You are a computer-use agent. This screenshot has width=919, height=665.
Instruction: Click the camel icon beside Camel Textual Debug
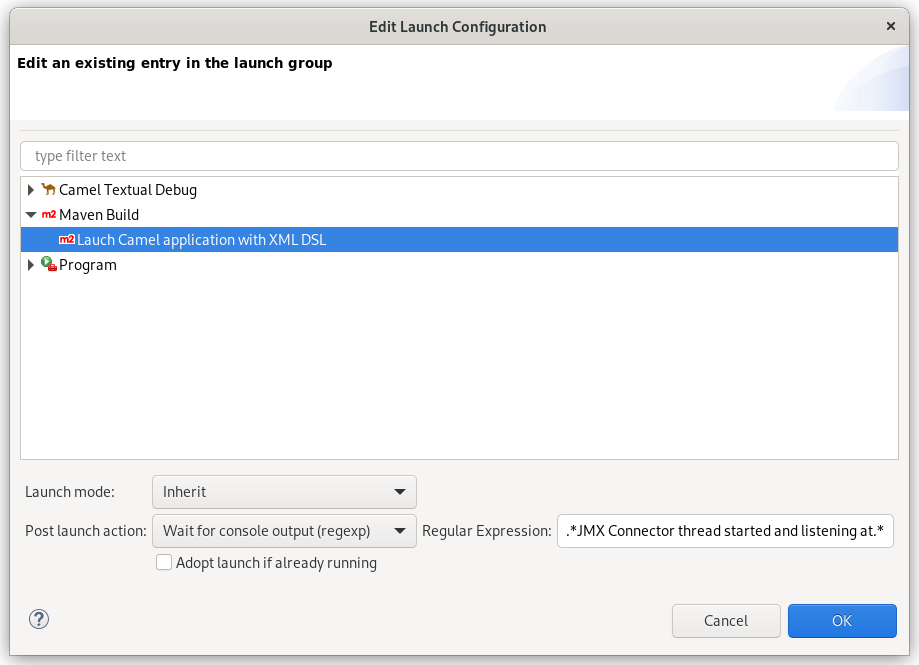(x=49, y=189)
